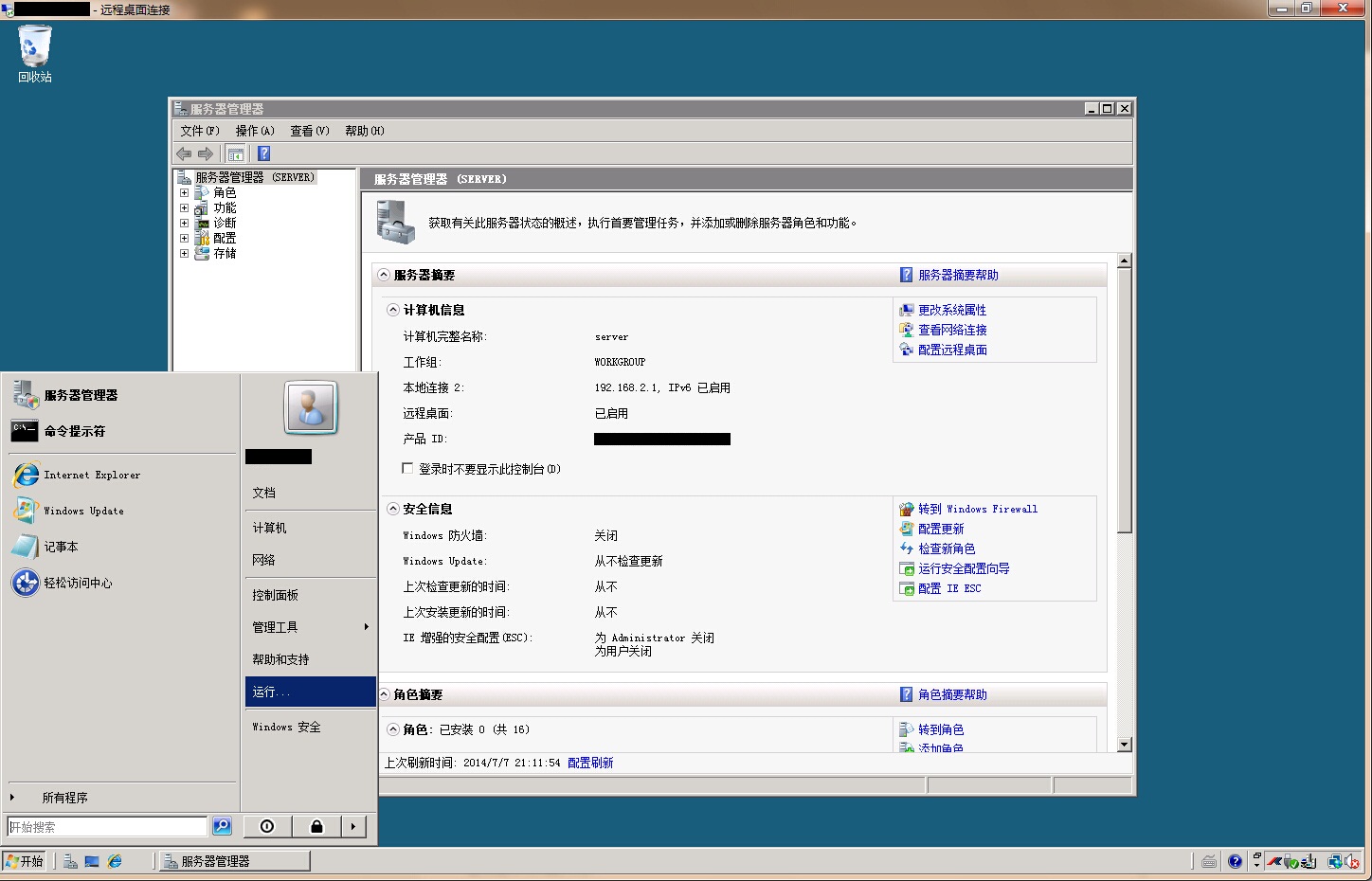Open the 操作 menu

coord(255,131)
